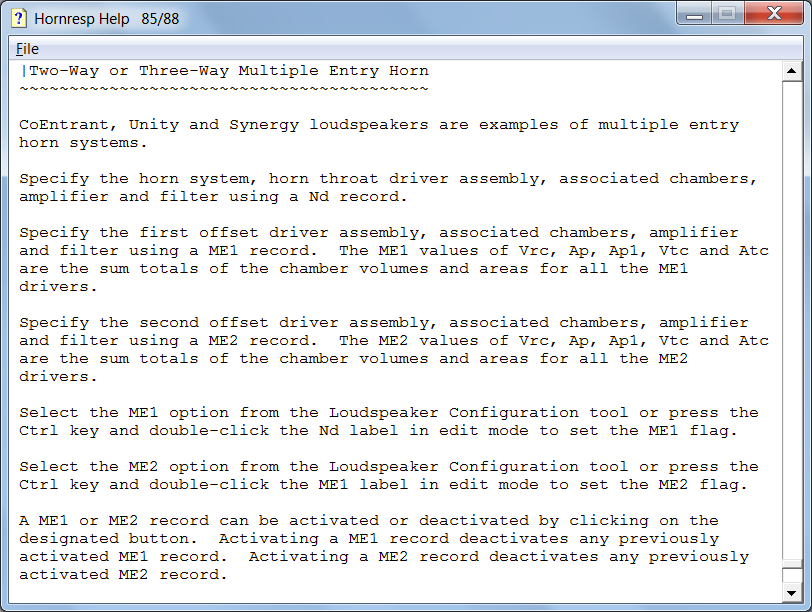The height and width of the screenshot is (612, 812).
Task: Click the text 'CoEntrant, Unity and Synergy loudspeakers'
Action: (224, 125)
